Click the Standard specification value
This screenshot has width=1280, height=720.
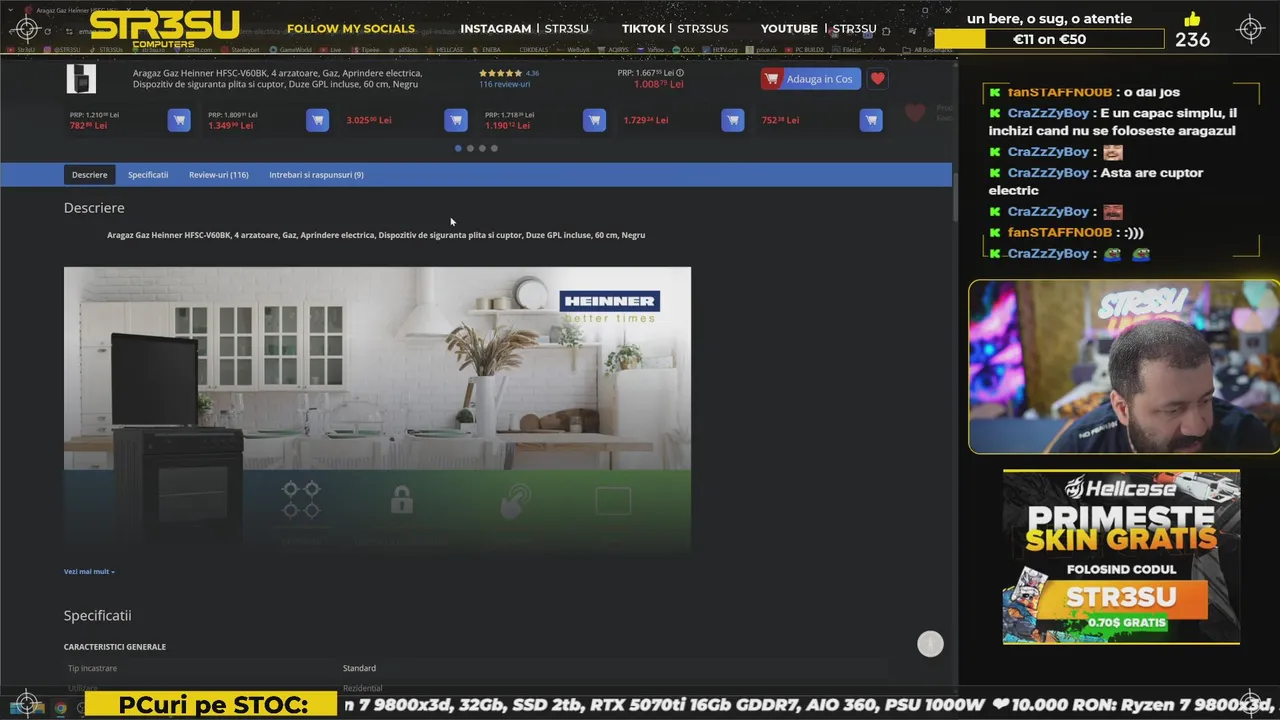[359, 668]
